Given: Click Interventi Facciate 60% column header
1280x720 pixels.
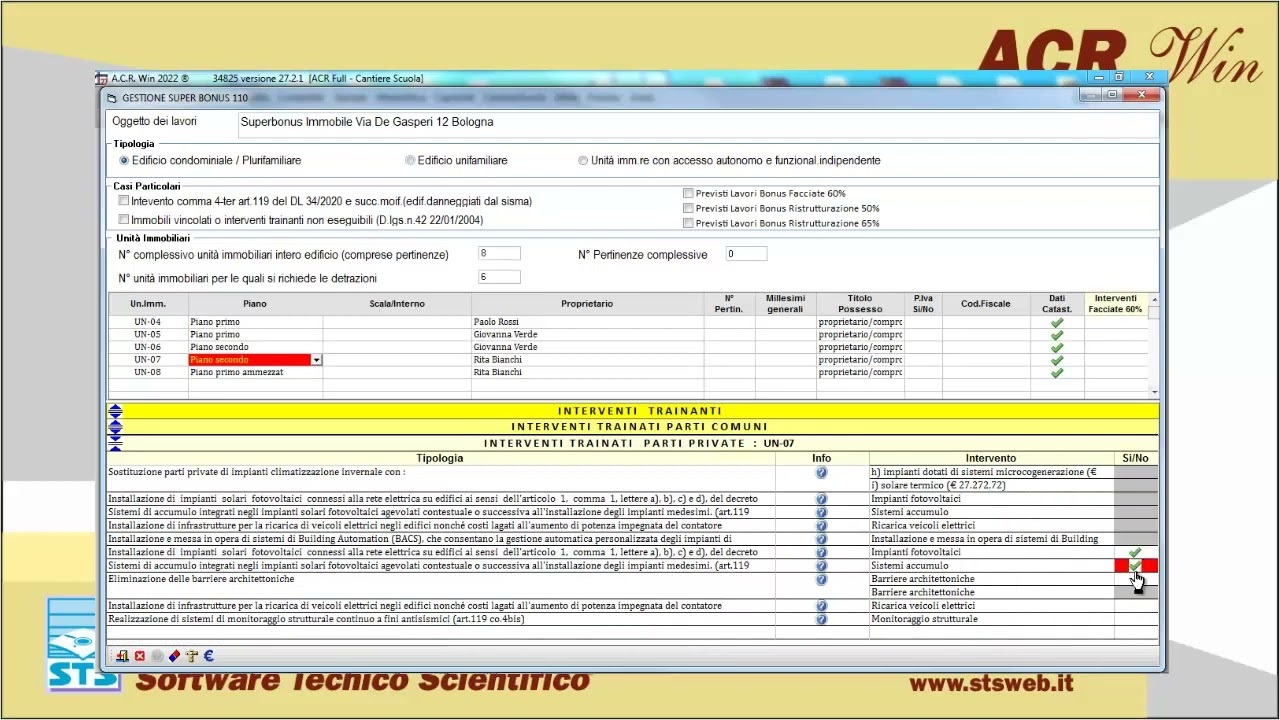Looking at the screenshot, I should pyautogui.click(x=1116, y=304).
